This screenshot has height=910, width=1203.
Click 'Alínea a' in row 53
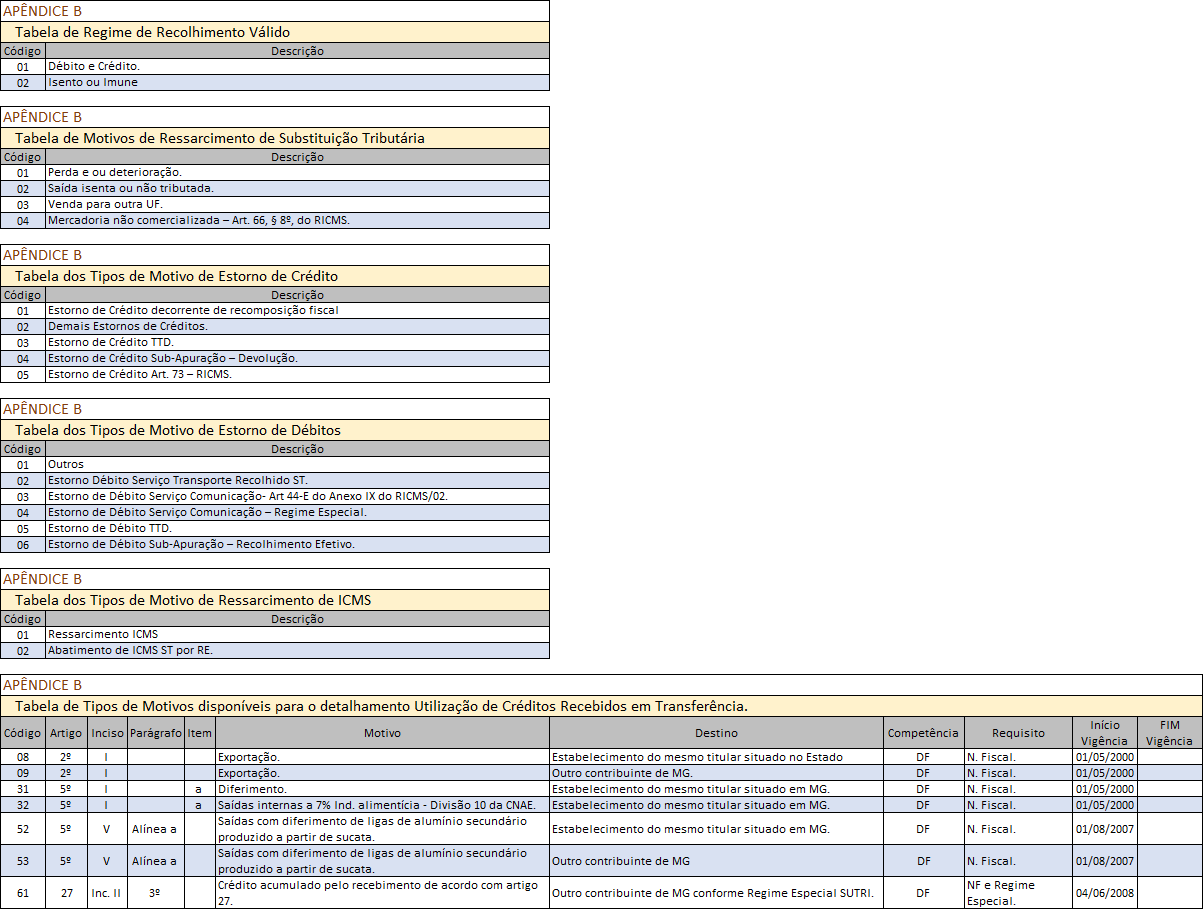tap(156, 861)
